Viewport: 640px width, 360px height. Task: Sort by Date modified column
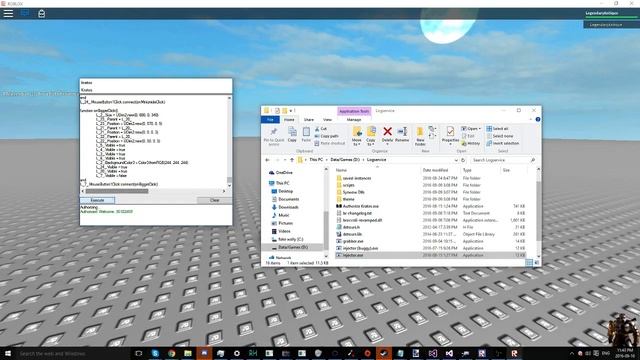[x=435, y=170]
